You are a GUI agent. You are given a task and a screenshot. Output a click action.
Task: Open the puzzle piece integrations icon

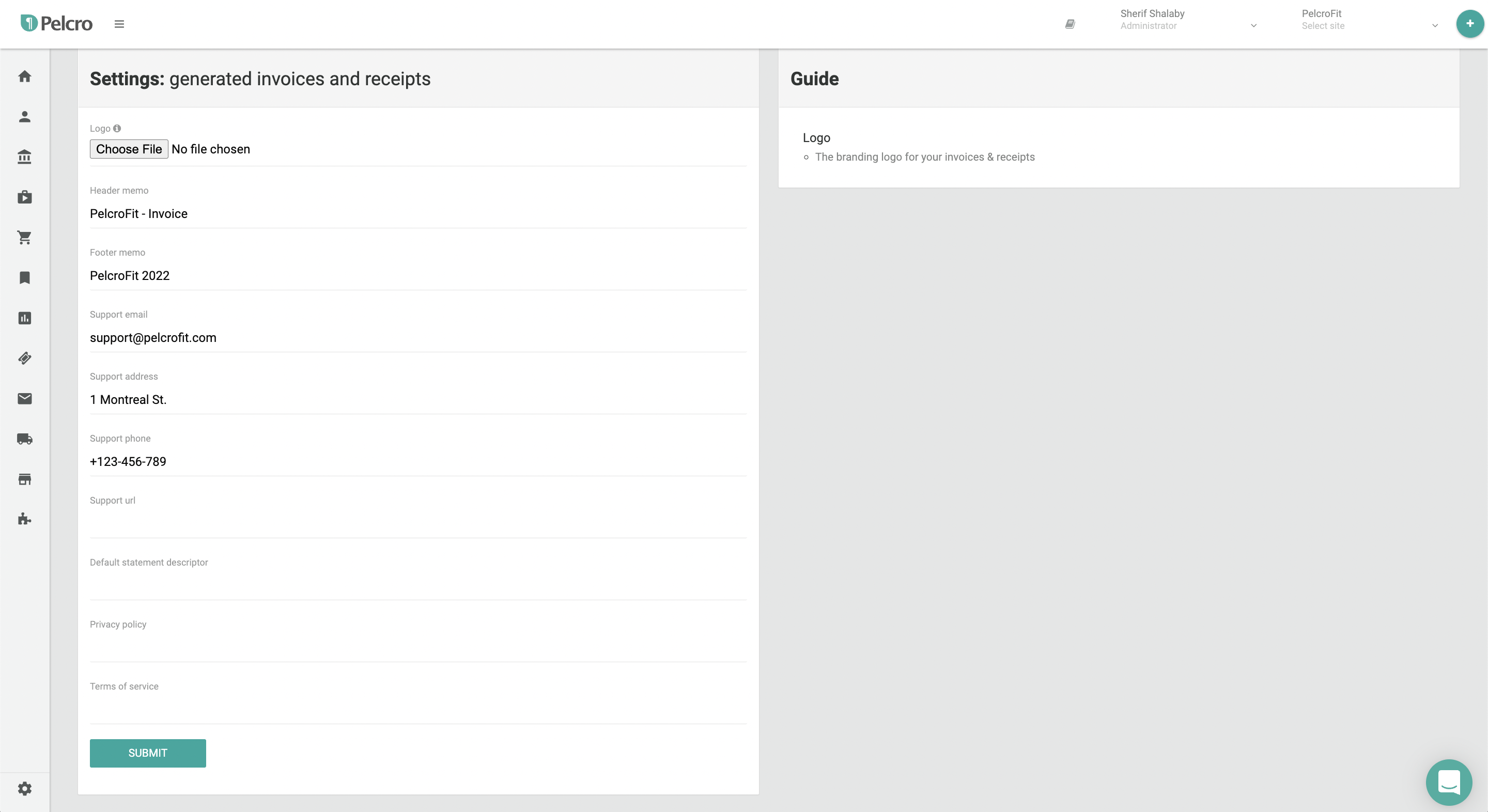pos(24,519)
